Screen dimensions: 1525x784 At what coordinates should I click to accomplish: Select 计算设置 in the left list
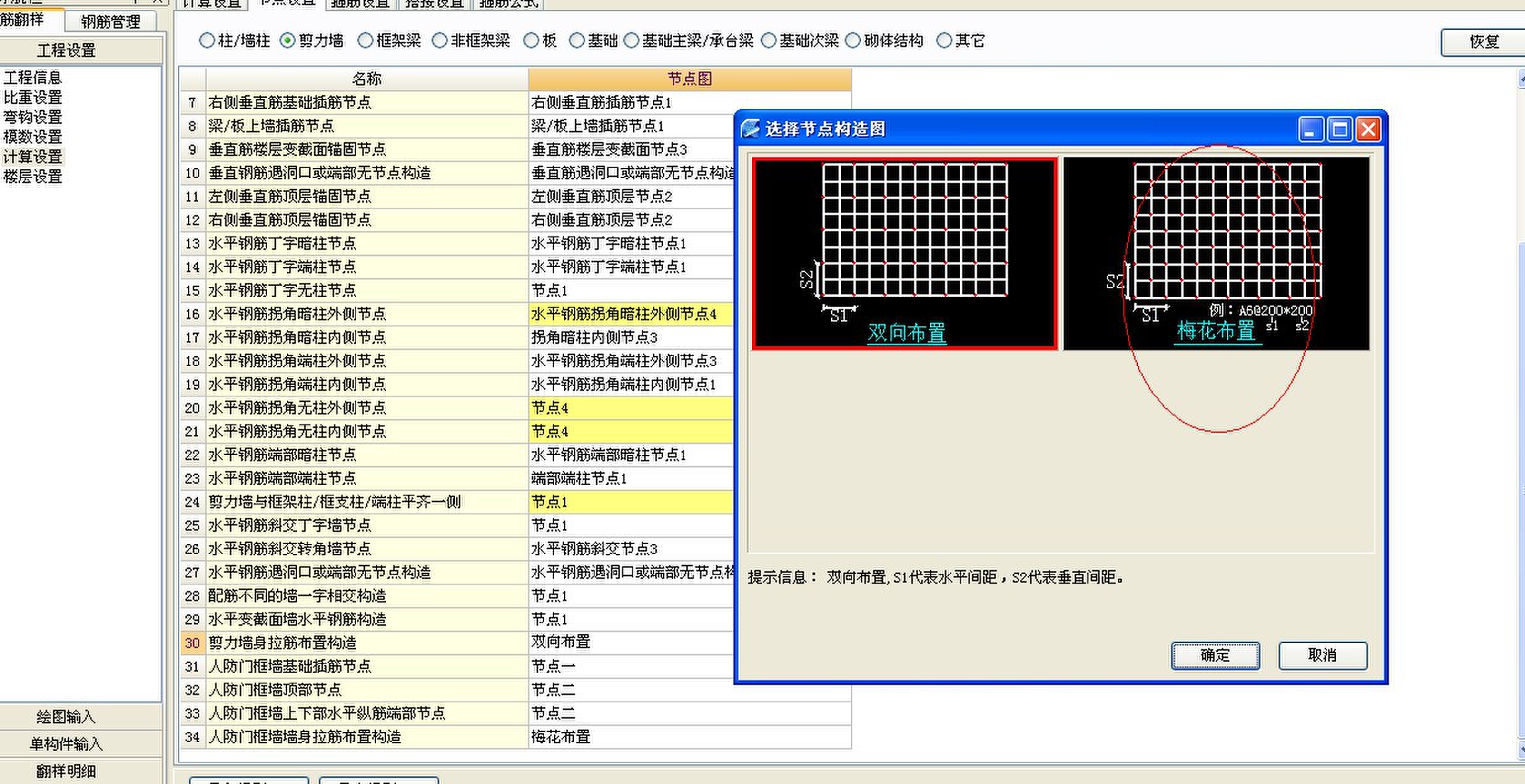pos(33,156)
